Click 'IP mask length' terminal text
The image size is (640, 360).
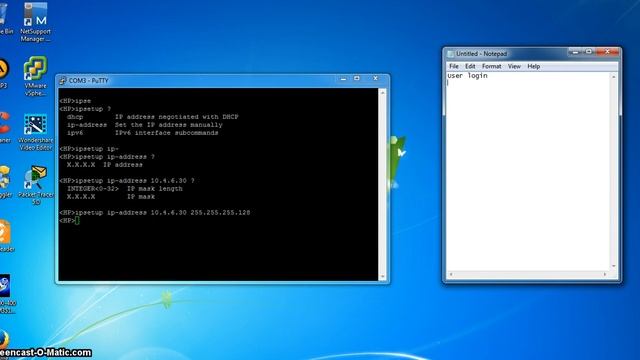tap(155, 189)
